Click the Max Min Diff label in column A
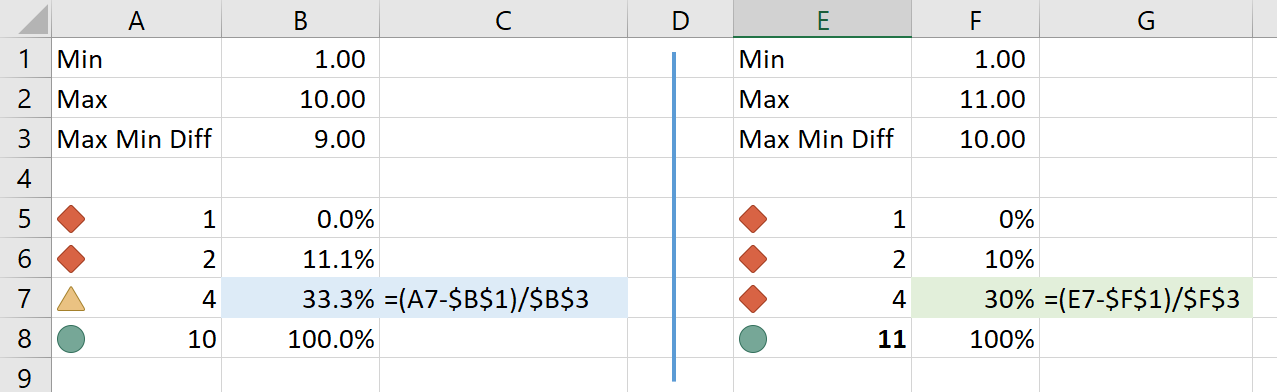The image size is (1277, 392). (x=135, y=139)
